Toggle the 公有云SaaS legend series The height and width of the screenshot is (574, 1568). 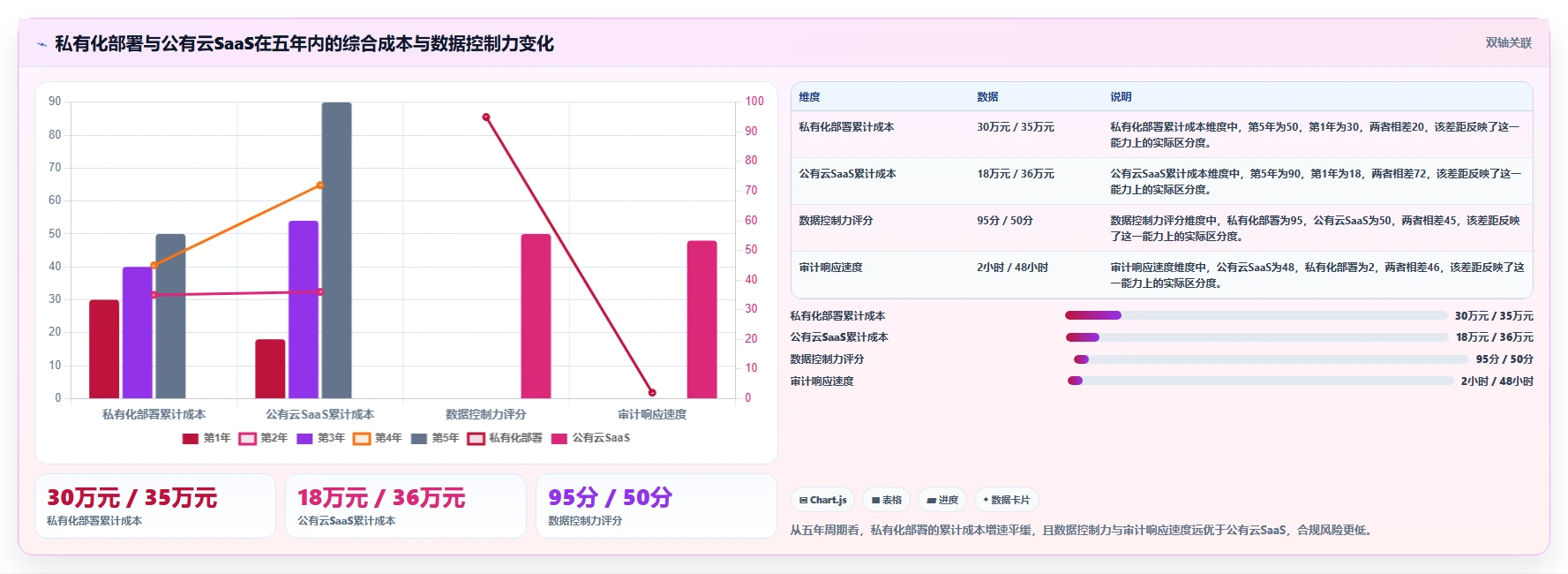pyautogui.click(x=590, y=438)
